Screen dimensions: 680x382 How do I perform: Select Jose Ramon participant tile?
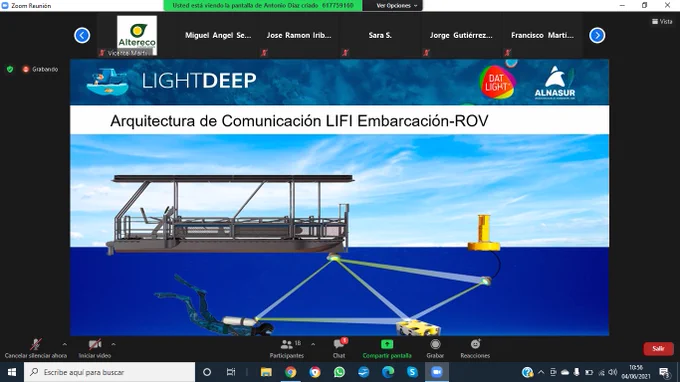[299, 36]
